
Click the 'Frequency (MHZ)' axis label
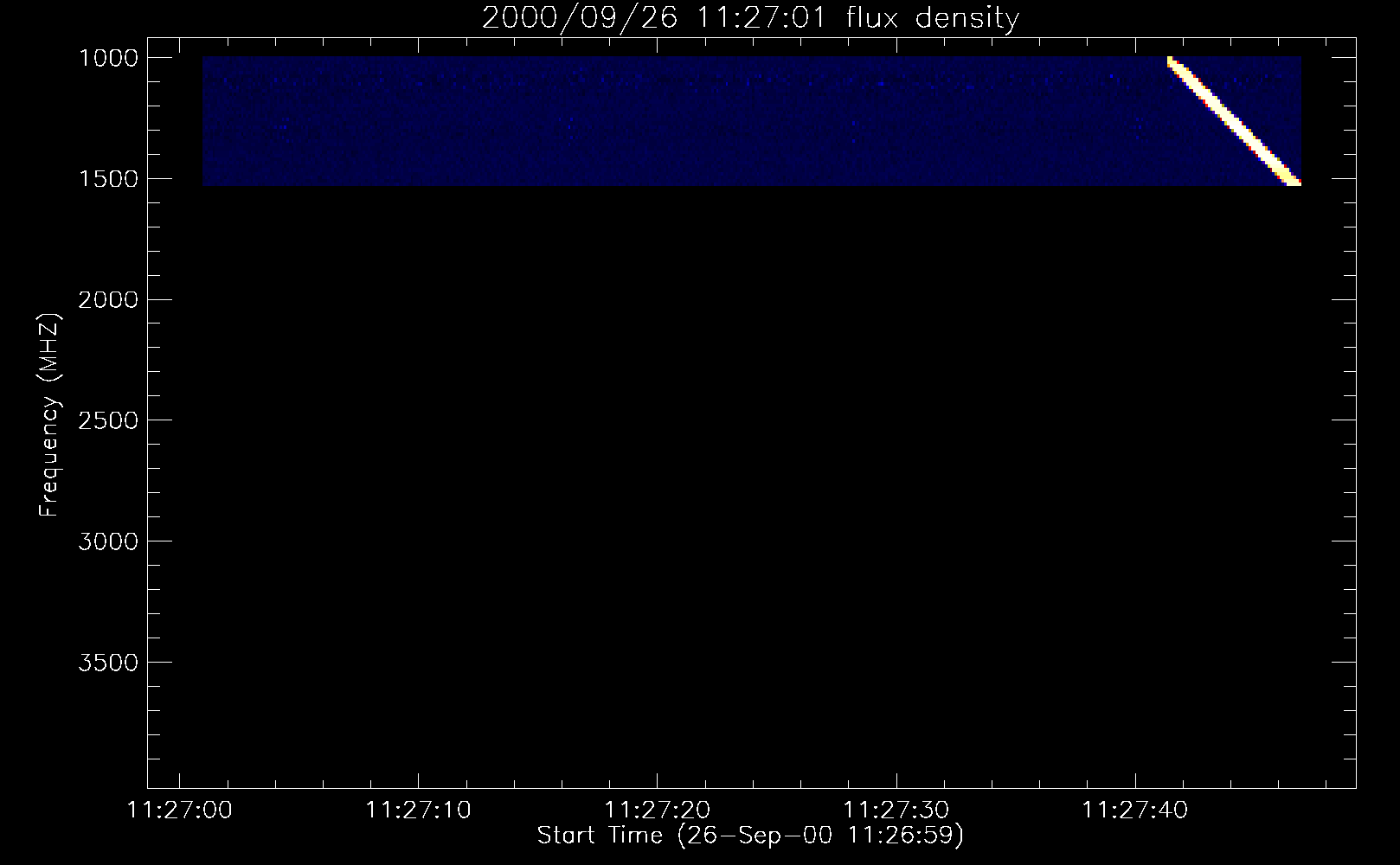pyautogui.click(x=49, y=414)
